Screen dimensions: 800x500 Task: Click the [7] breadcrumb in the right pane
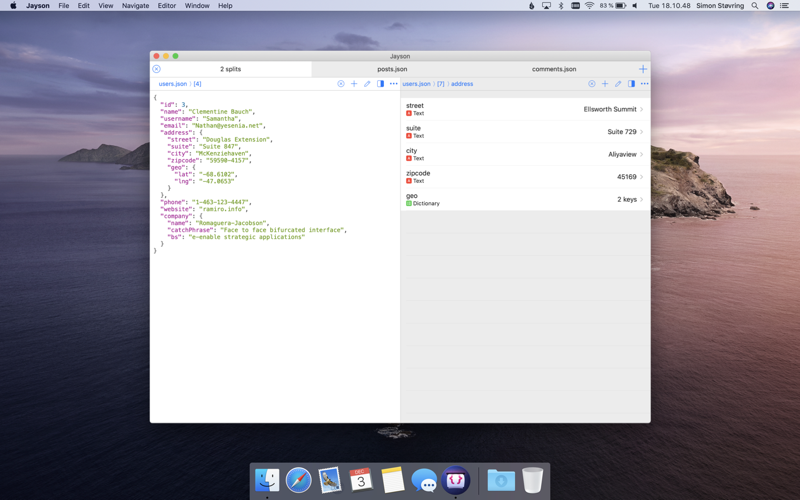440,84
